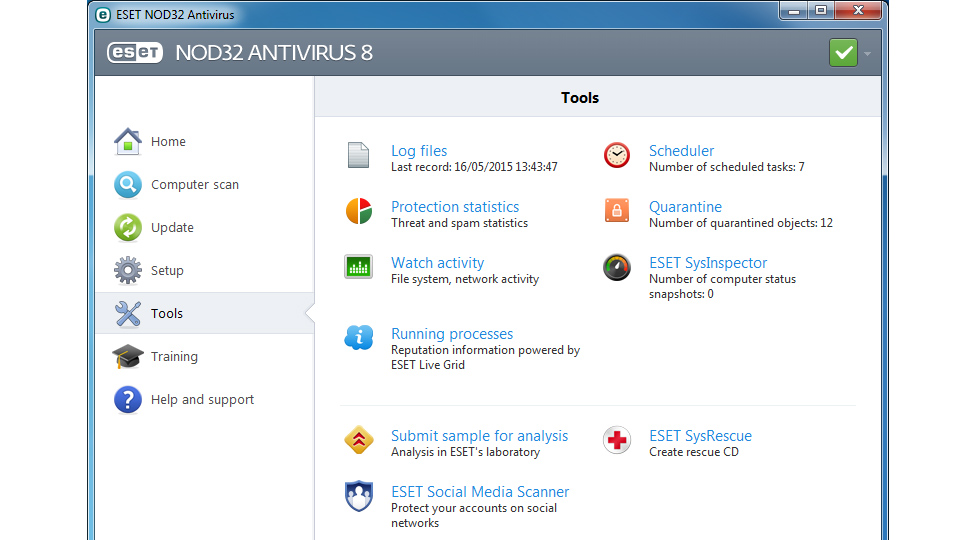This screenshot has height=540, width=960.
Task: Open ESET Social Media Scanner link
Action: (480, 492)
